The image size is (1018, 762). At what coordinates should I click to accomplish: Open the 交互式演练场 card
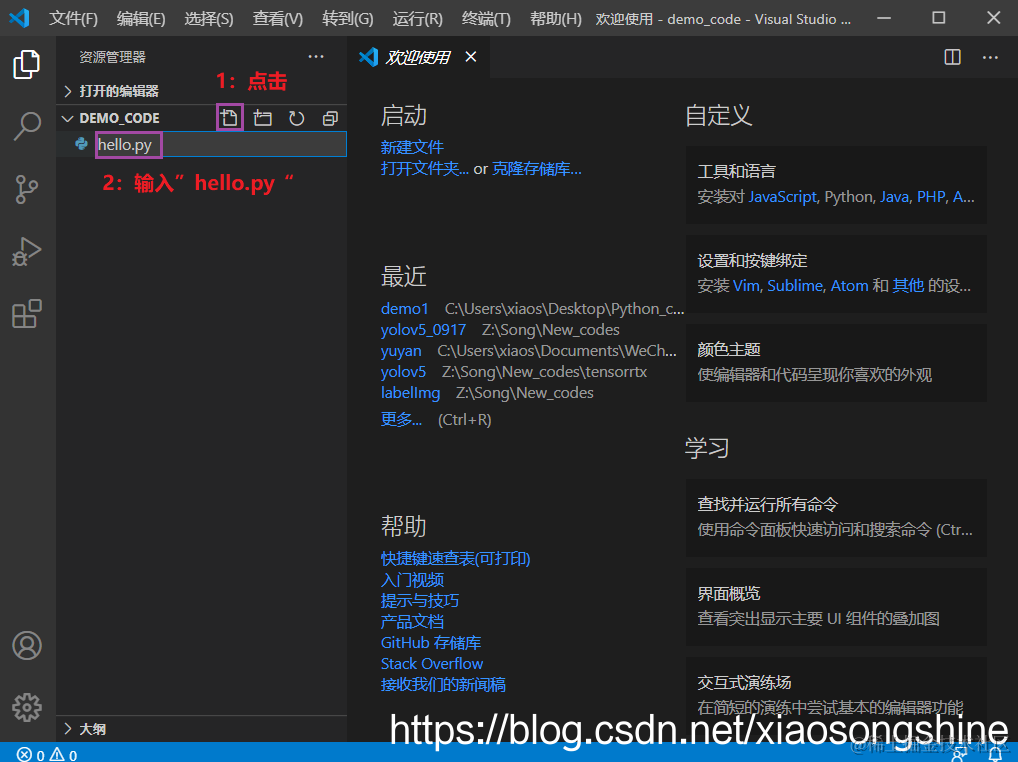point(836,694)
